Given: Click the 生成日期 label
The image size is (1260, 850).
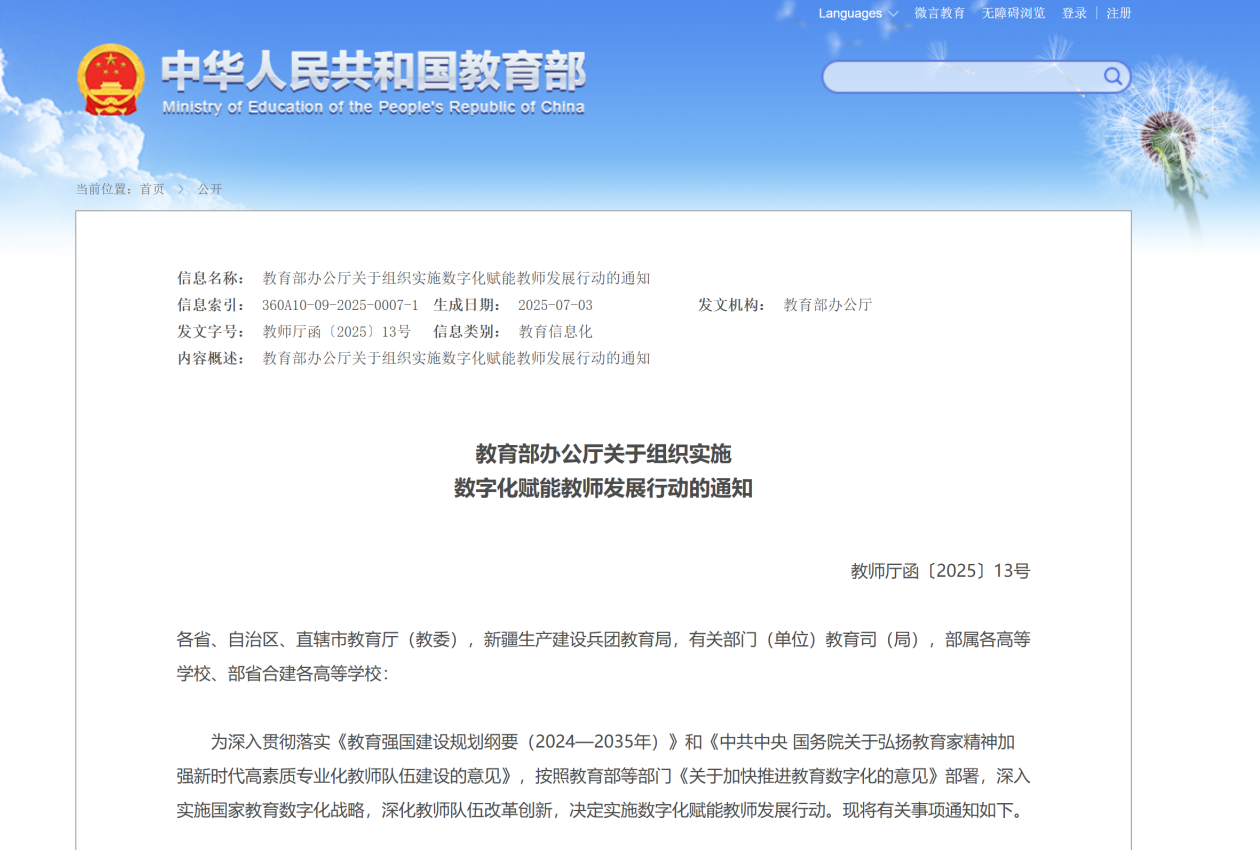Looking at the screenshot, I should tap(467, 305).
